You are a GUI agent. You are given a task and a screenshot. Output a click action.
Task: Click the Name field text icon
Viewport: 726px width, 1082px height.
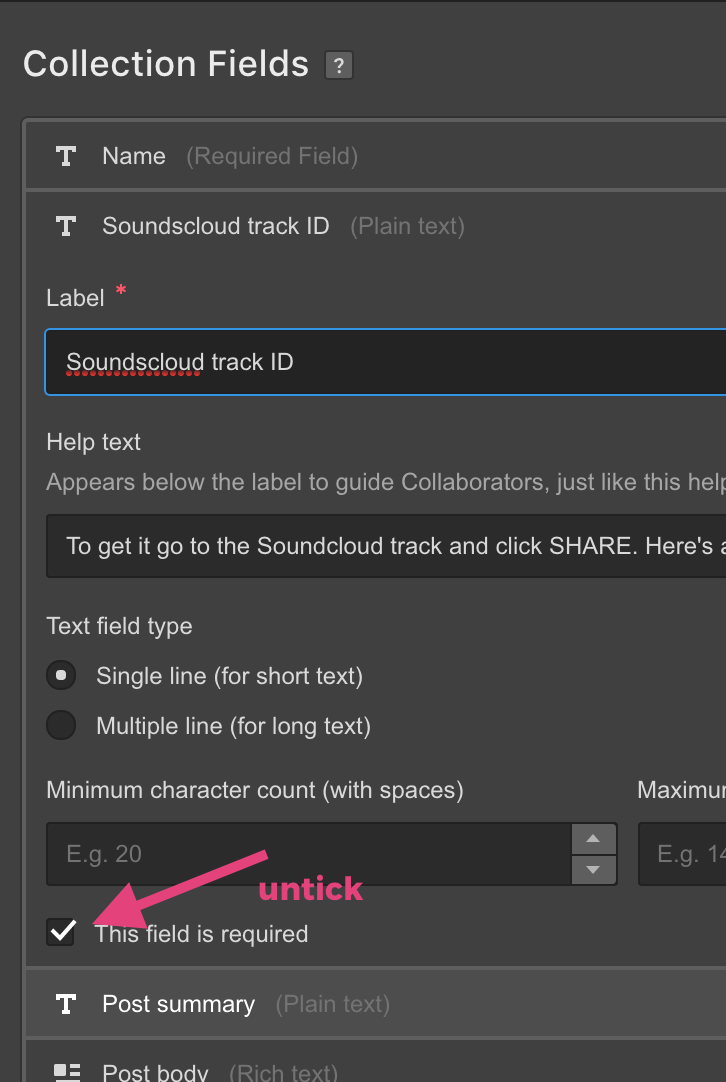click(x=66, y=156)
